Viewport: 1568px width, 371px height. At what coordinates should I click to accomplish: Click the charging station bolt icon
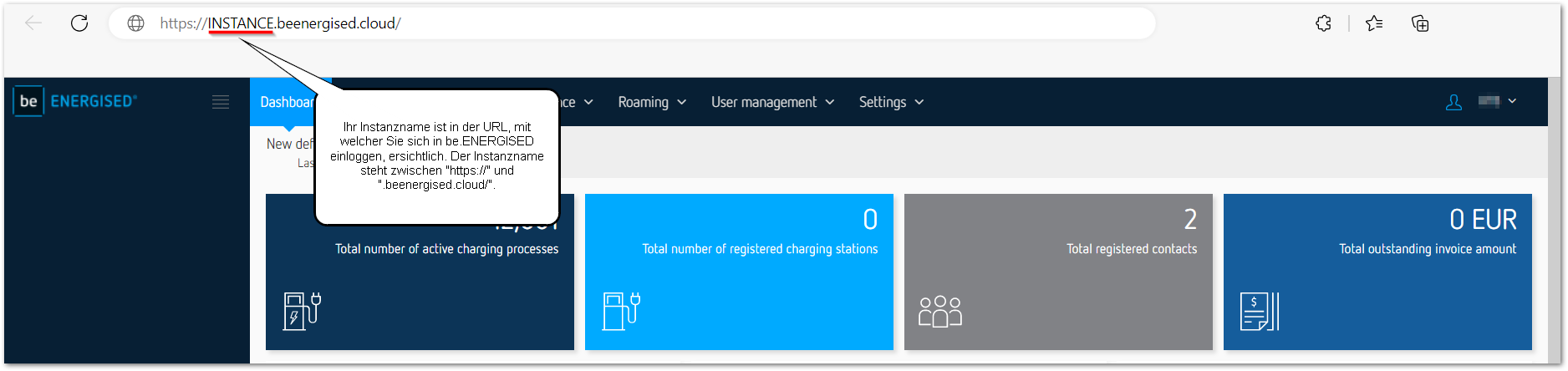[x=302, y=311]
